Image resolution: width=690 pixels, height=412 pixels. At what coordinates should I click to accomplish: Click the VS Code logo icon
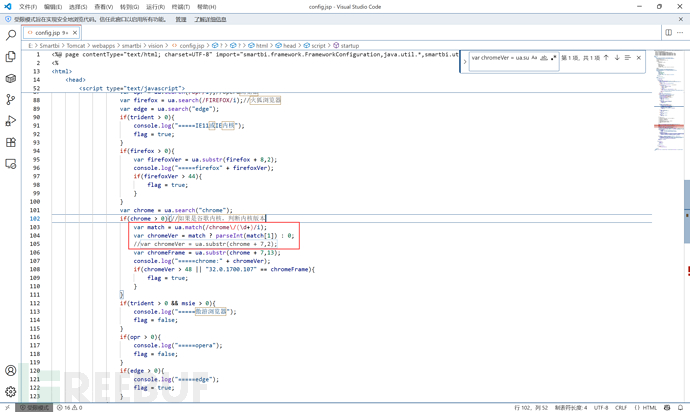click(x=7, y=7)
